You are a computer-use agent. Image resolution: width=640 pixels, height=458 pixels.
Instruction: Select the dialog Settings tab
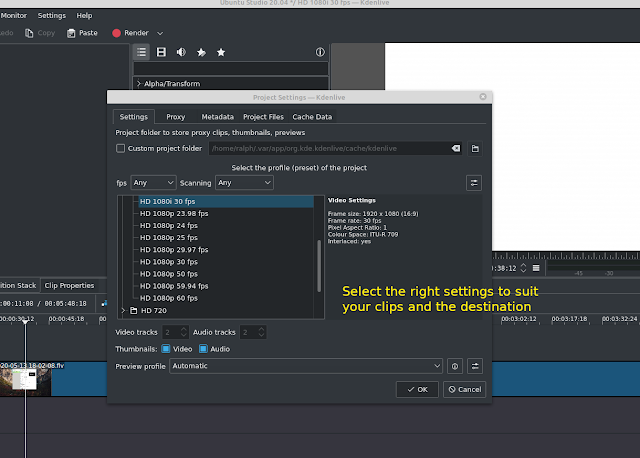(133, 117)
